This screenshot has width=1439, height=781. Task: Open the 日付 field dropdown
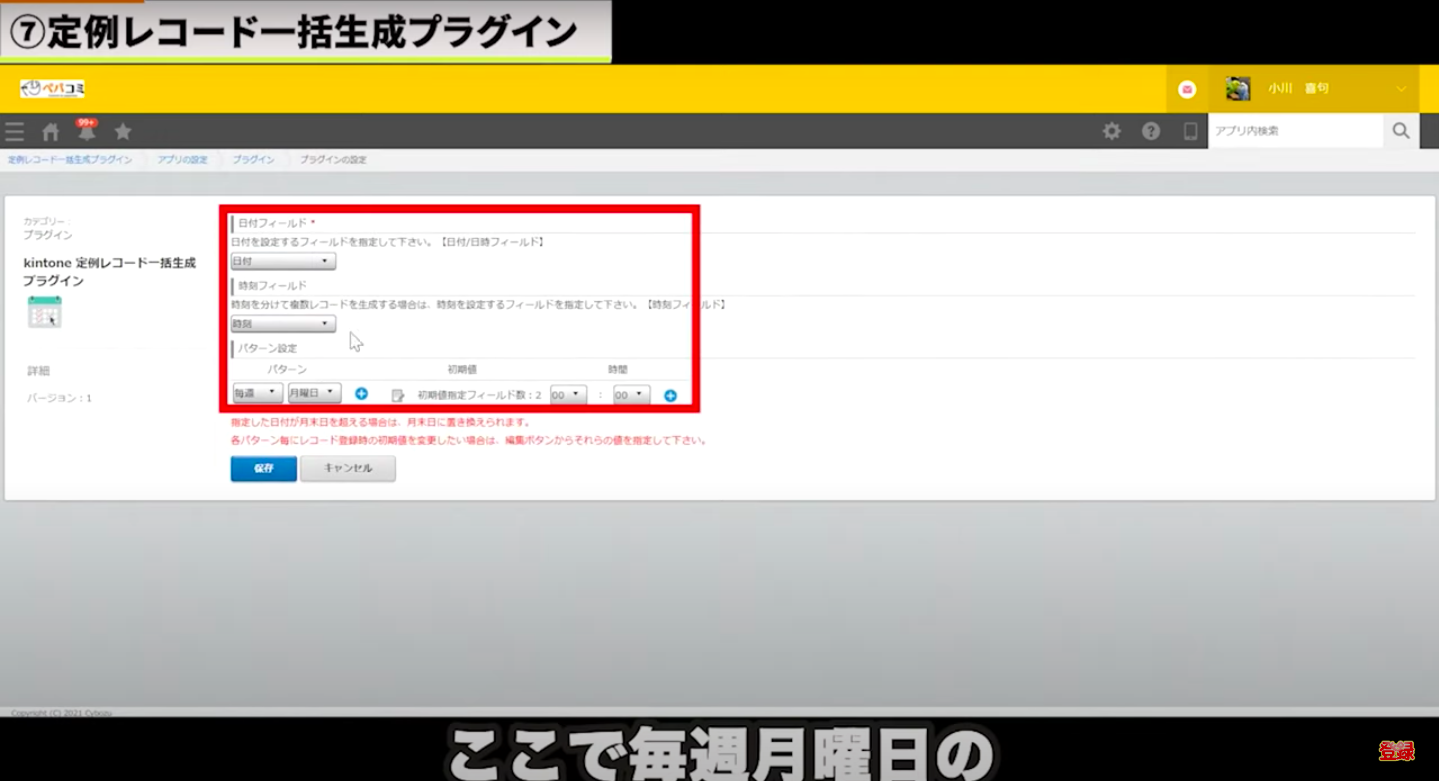[283, 261]
